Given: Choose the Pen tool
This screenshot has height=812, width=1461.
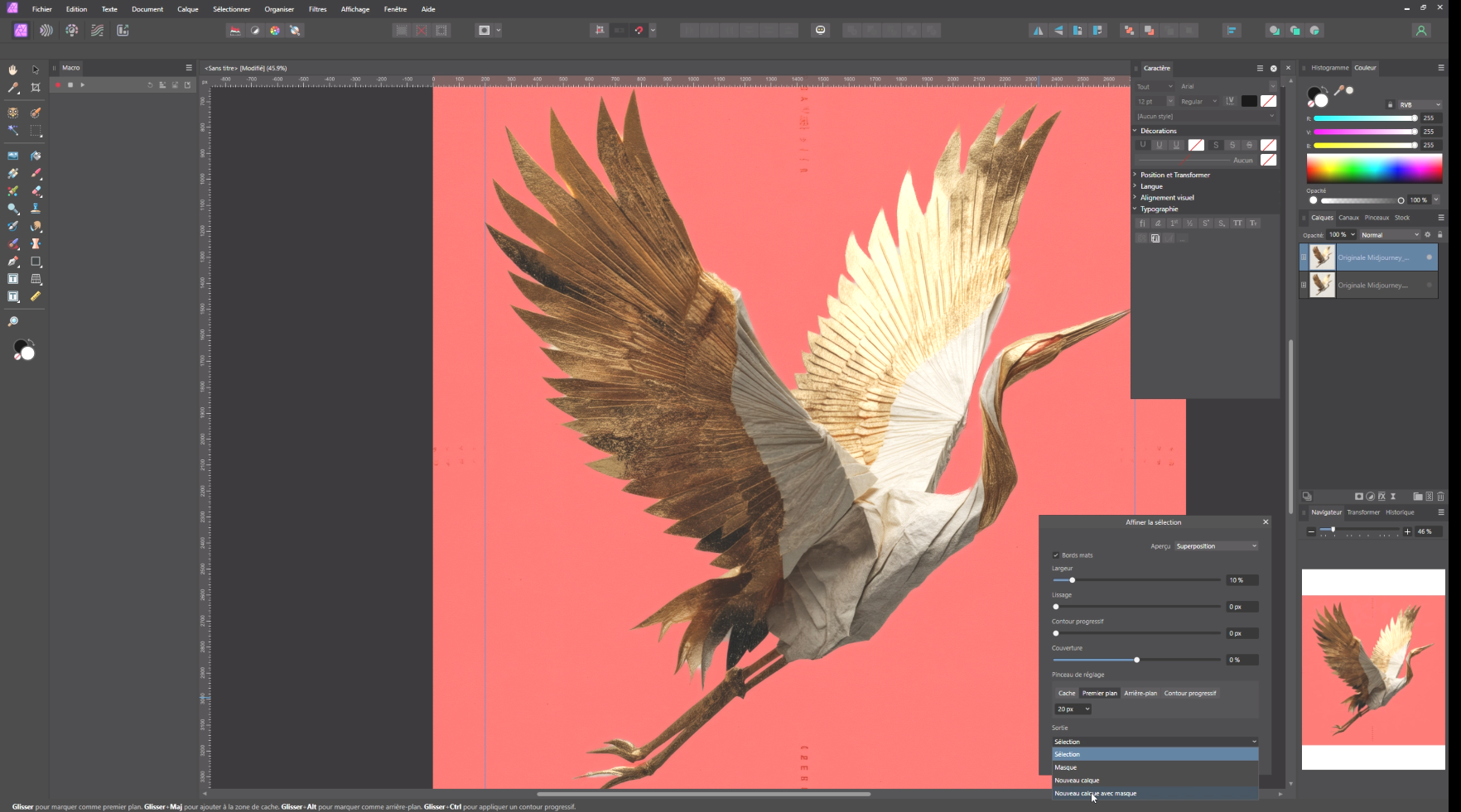Looking at the screenshot, I should pos(13,262).
